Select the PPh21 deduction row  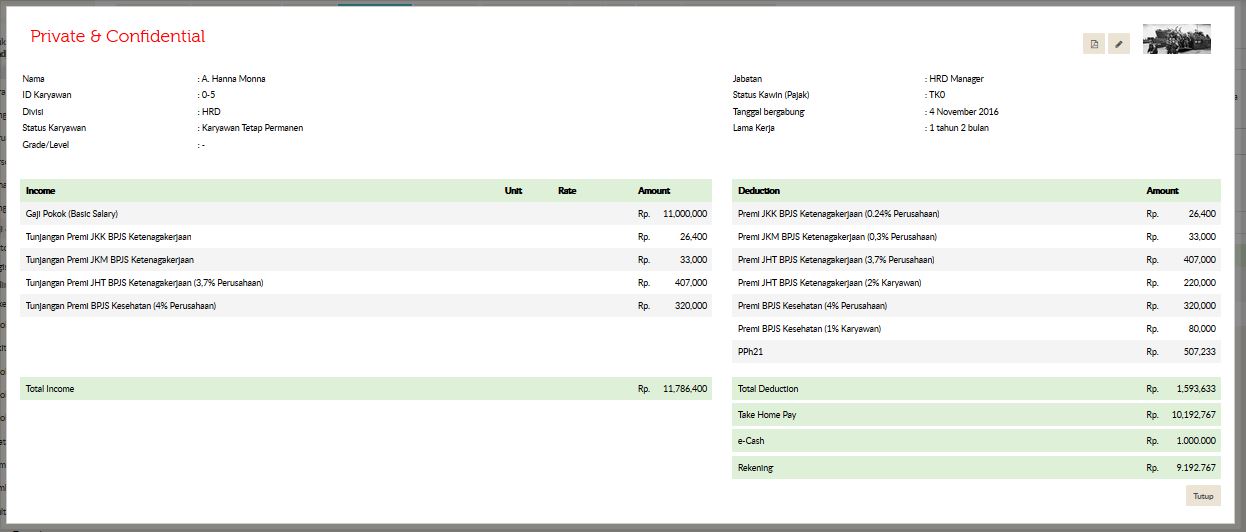click(x=976, y=352)
